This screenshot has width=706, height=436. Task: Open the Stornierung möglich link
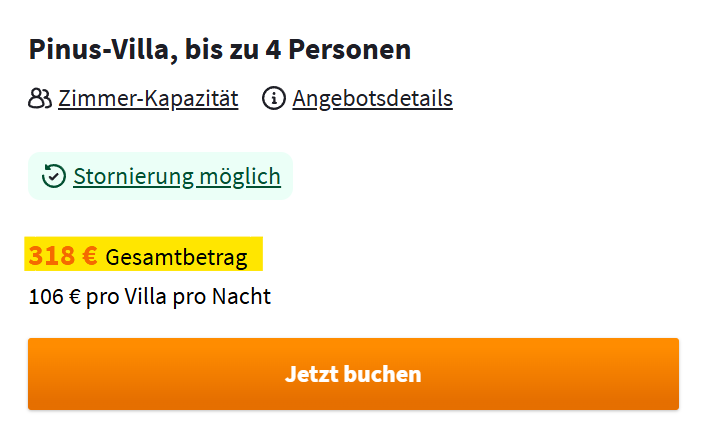(x=177, y=177)
